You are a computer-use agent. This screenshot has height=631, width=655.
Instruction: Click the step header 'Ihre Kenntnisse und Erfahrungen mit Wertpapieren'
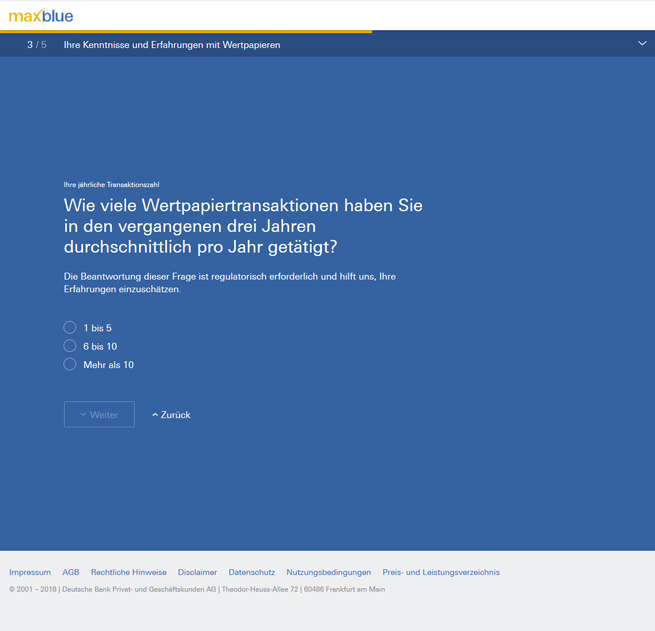click(x=172, y=45)
